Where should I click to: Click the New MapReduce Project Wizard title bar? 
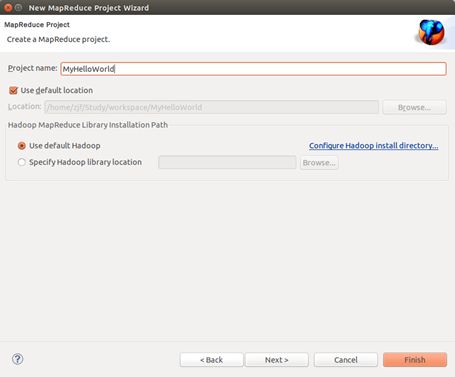(x=227, y=7)
